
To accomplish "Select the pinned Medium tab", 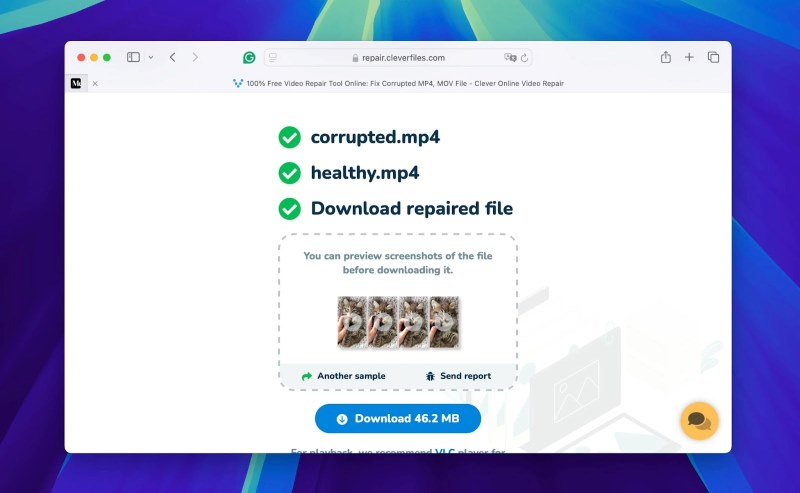I will tap(76, 83).
